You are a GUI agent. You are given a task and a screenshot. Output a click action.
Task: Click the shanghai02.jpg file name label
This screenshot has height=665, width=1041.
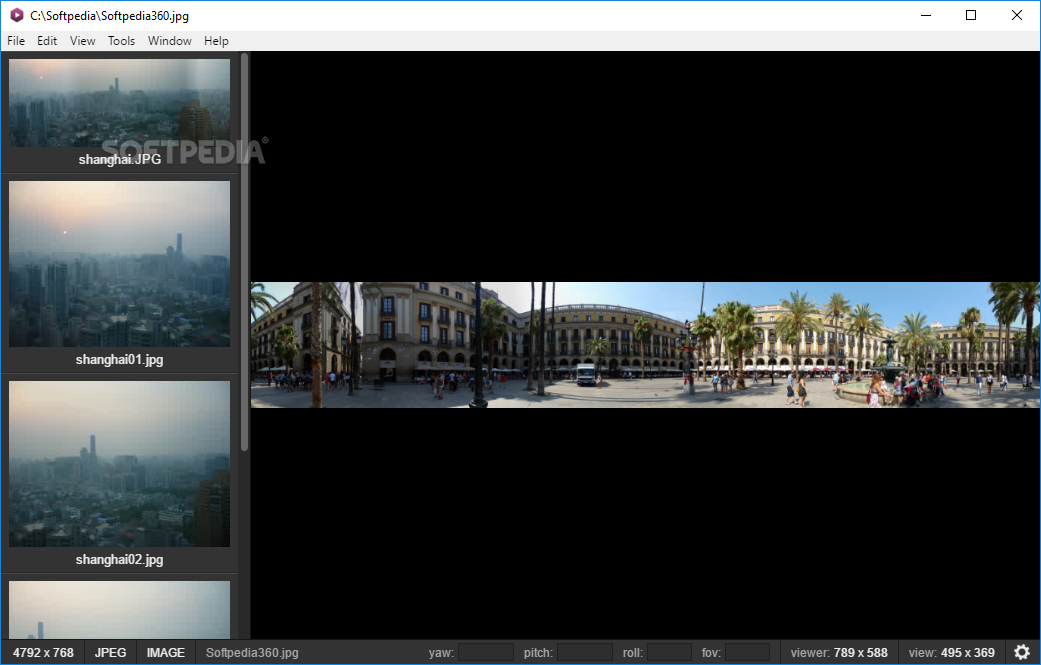click(x=120, y=559)
